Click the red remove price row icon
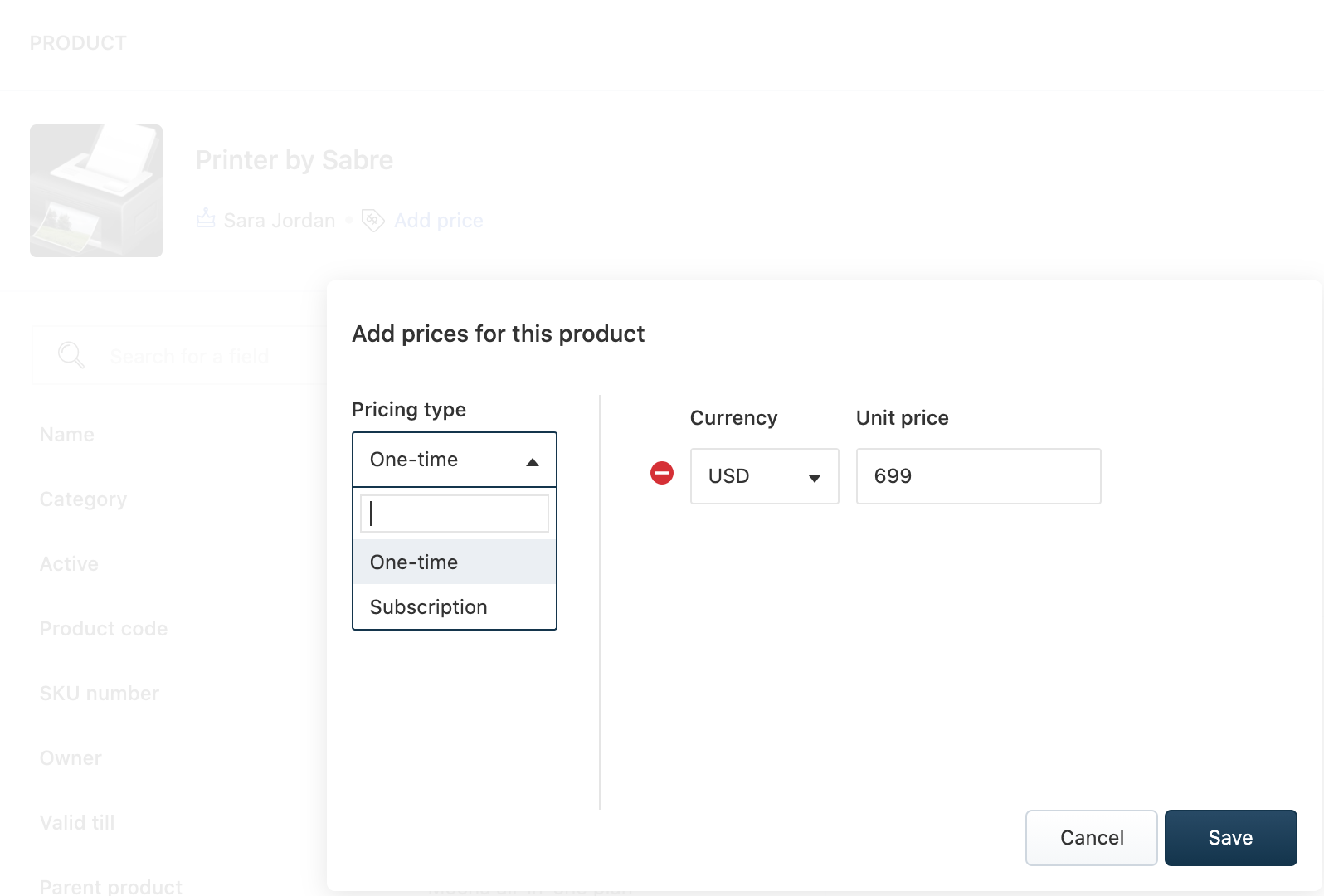This screenshot has height=896, width=1324. 662,474
